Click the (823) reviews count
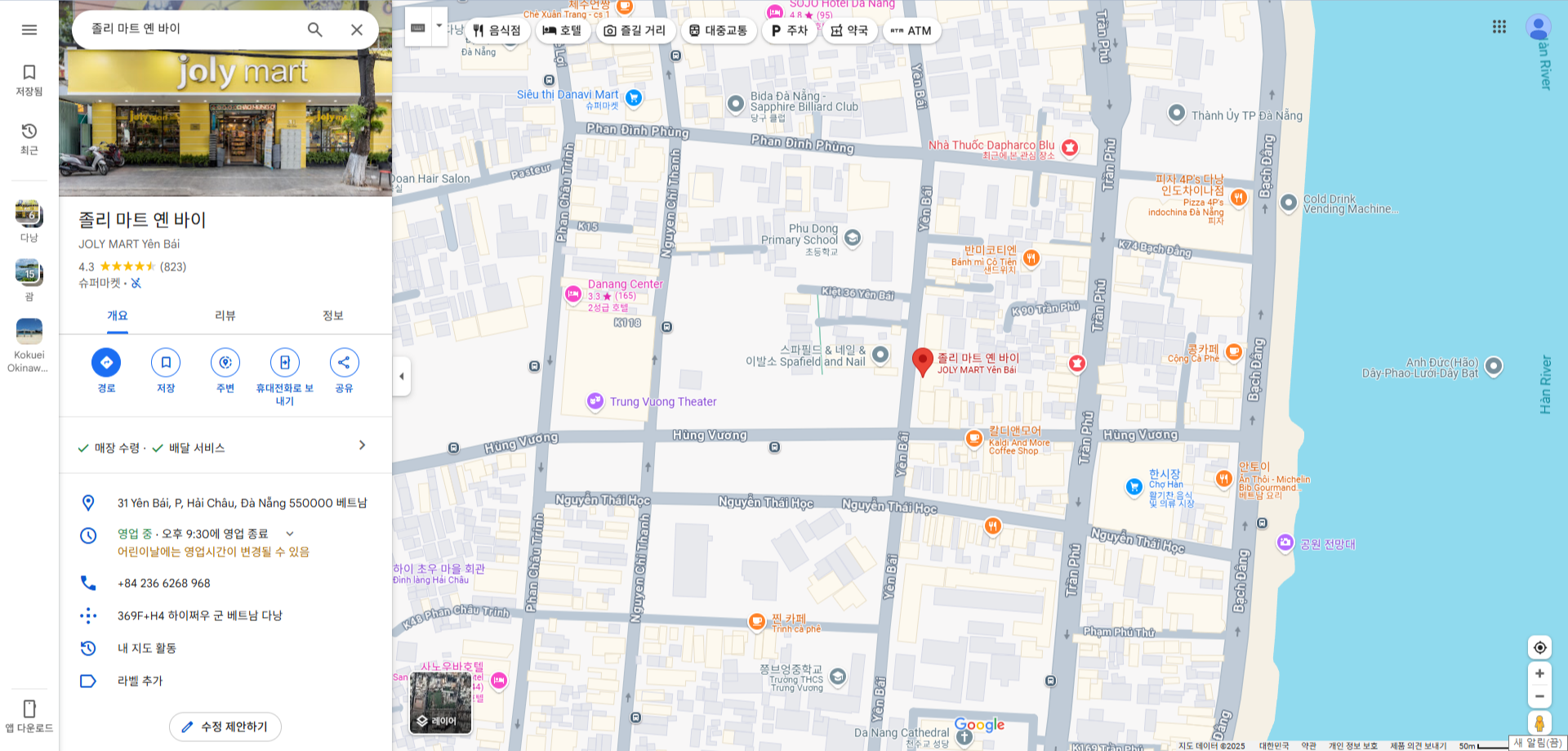 173,267
